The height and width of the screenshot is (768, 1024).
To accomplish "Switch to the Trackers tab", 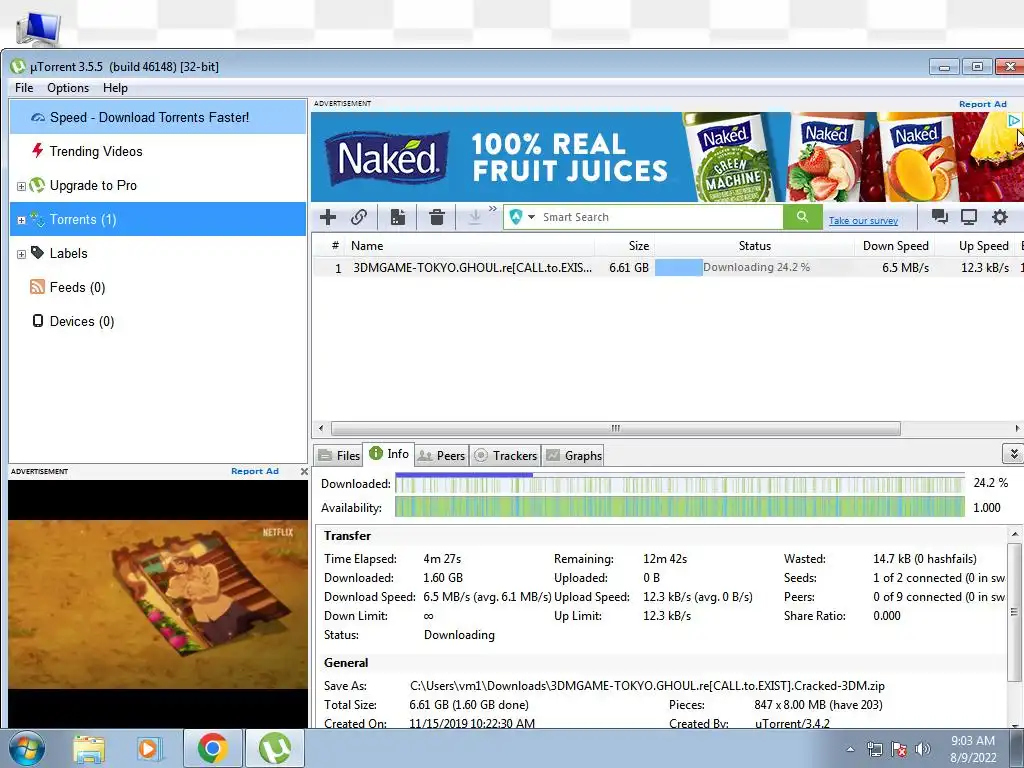I will point(505,456).
